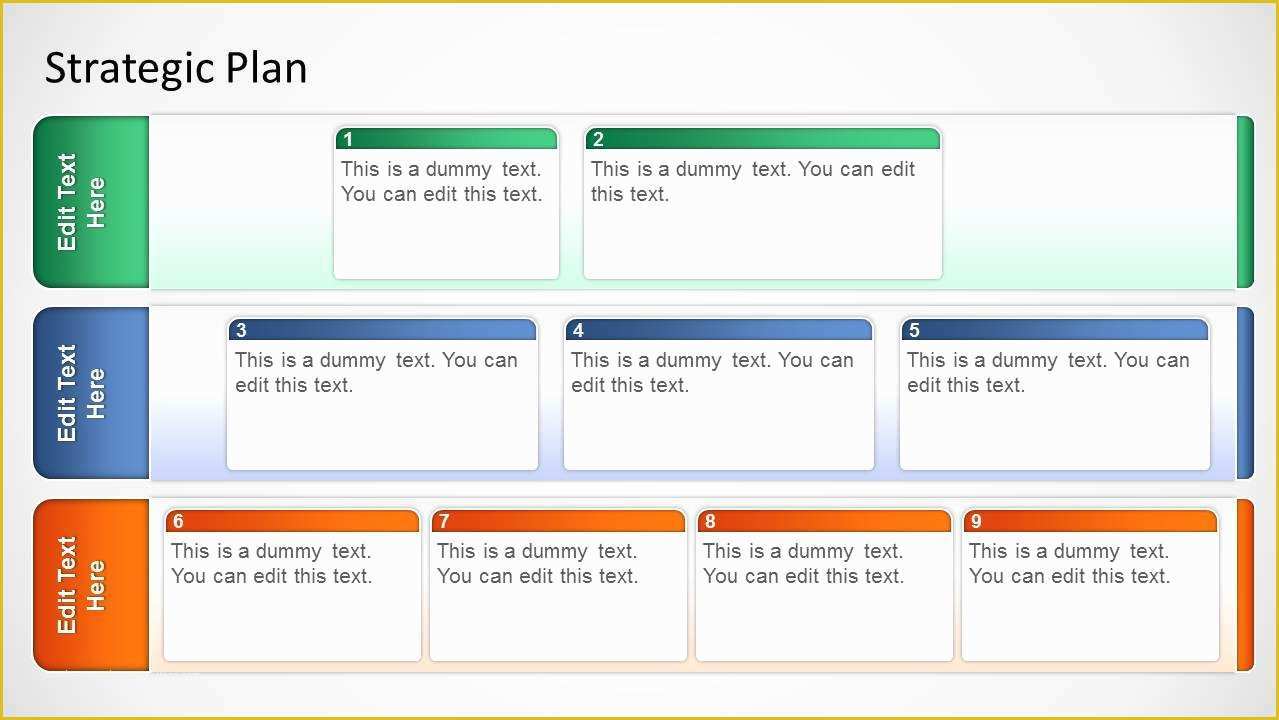
Task: Select the orange end cap of third row
Action: [x=1245, y=585]
